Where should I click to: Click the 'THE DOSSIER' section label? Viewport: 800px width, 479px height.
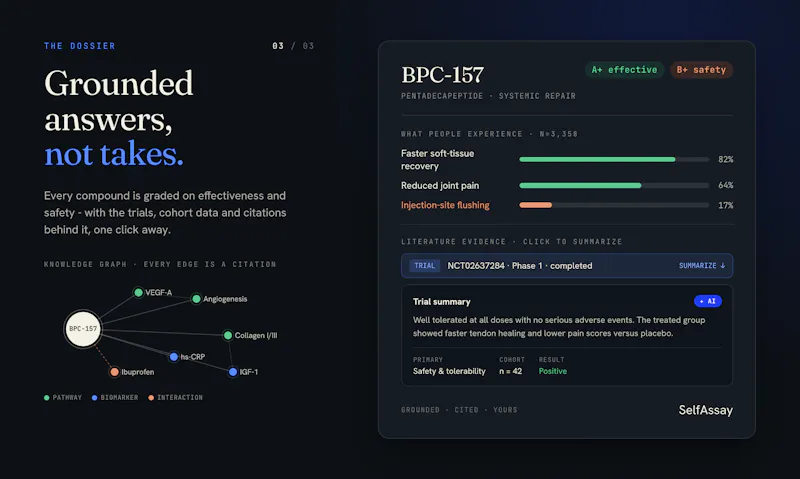pos(80,46)
